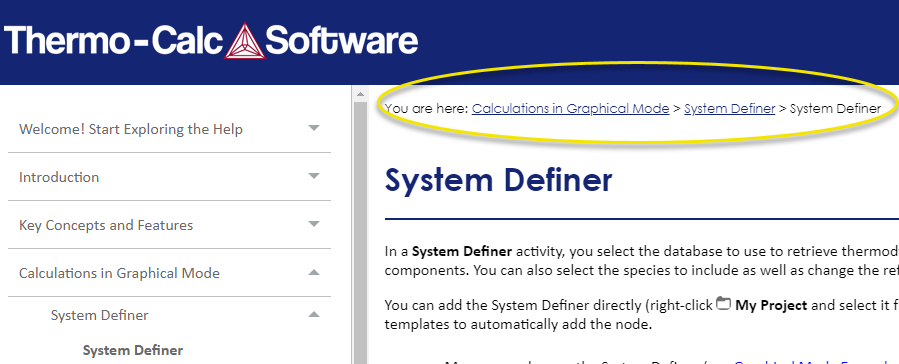This screenshot has width=899, height=364.
Task: Click the My Project folder icon in text
Action: 724,304
